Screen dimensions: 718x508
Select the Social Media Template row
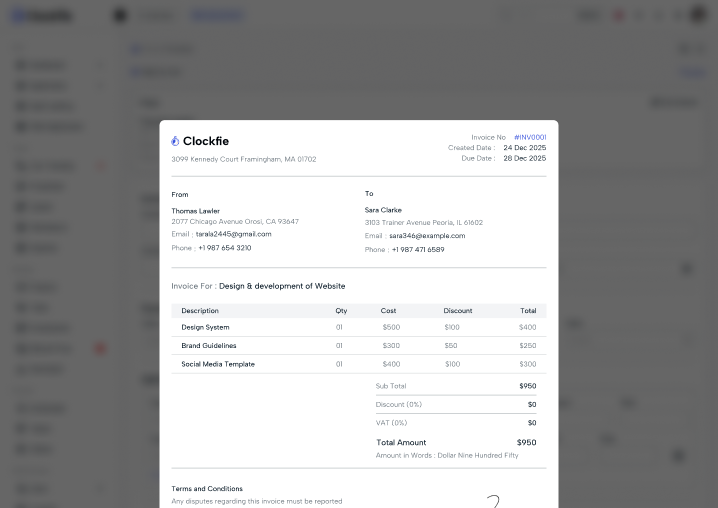359,364
